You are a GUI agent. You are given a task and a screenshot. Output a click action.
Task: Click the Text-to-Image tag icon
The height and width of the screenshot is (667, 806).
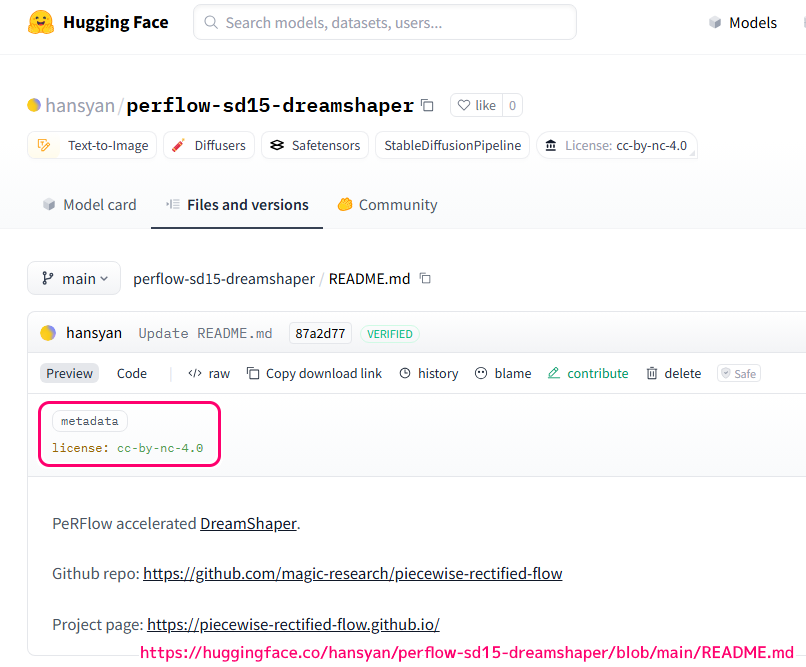44,145
